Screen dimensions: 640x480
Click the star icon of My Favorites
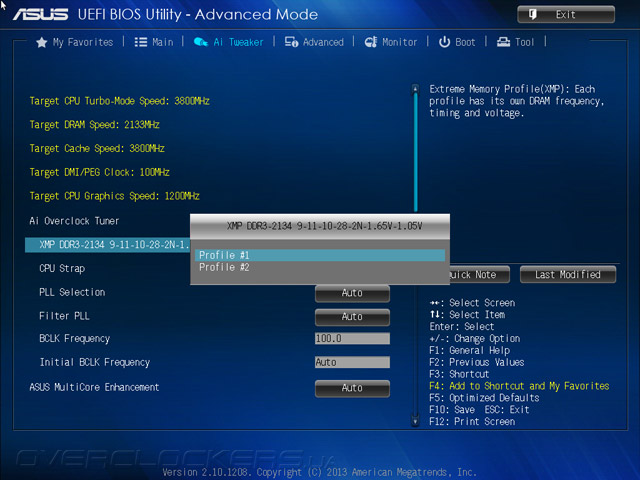coord(42,42)
